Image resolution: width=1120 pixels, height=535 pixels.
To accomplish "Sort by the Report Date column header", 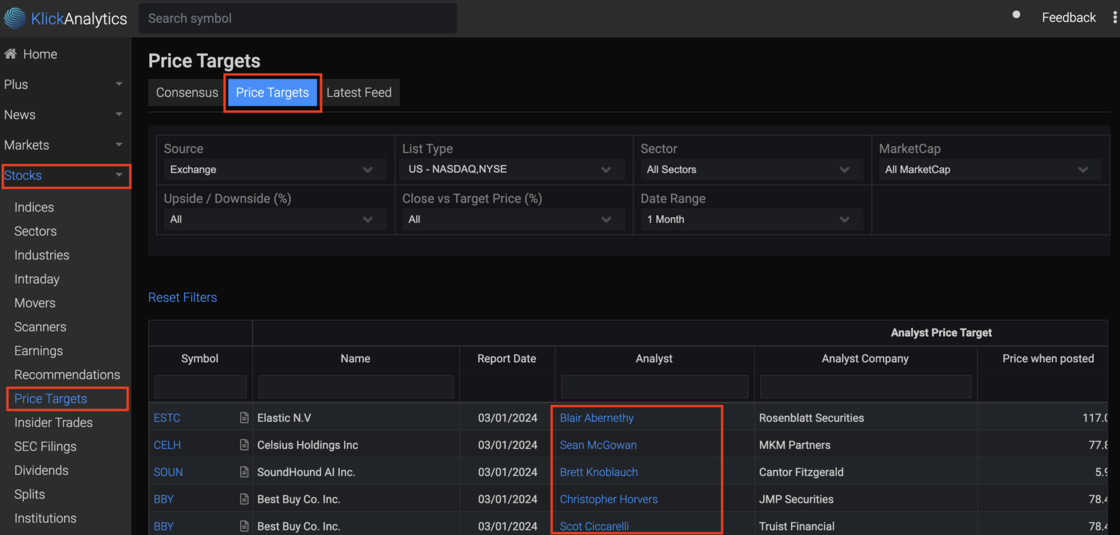I will [x=506, y=359].
